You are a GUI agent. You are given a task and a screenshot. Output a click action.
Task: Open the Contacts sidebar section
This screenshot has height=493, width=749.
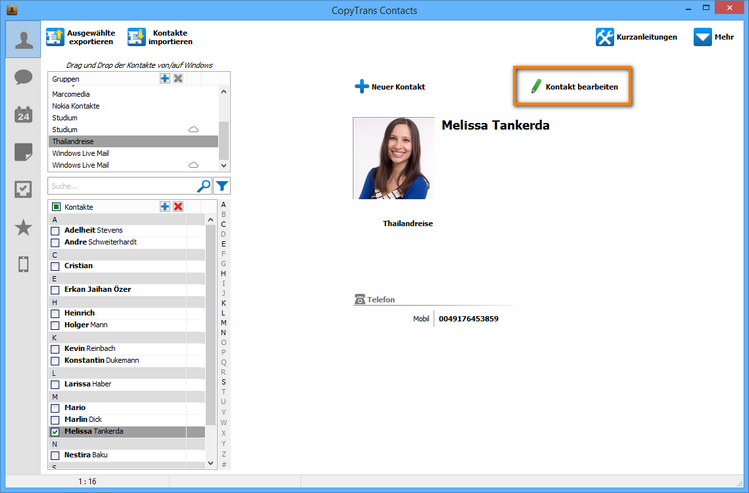[x=23, y=39]
